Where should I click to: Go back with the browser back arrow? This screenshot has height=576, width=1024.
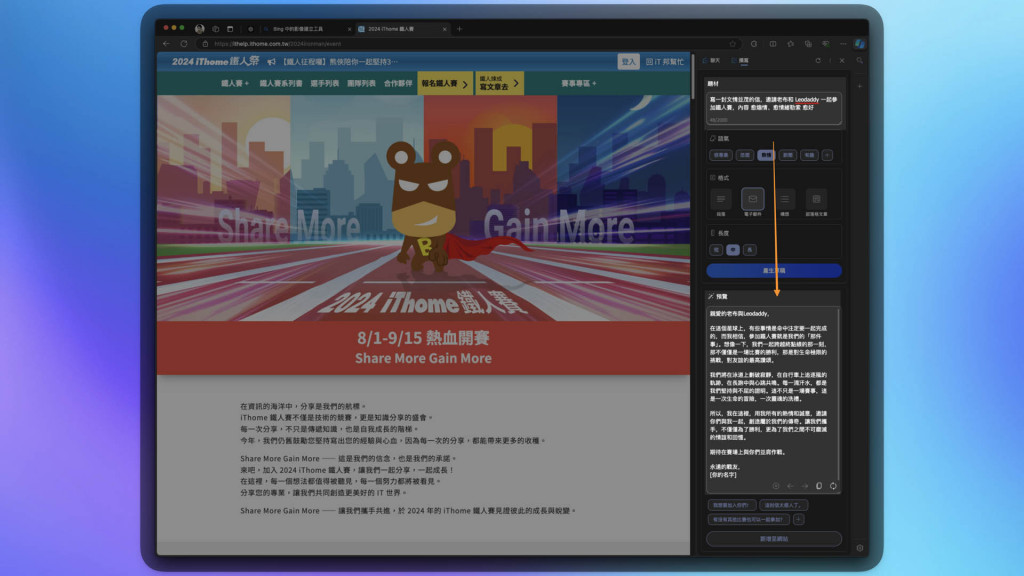(167, 44)
